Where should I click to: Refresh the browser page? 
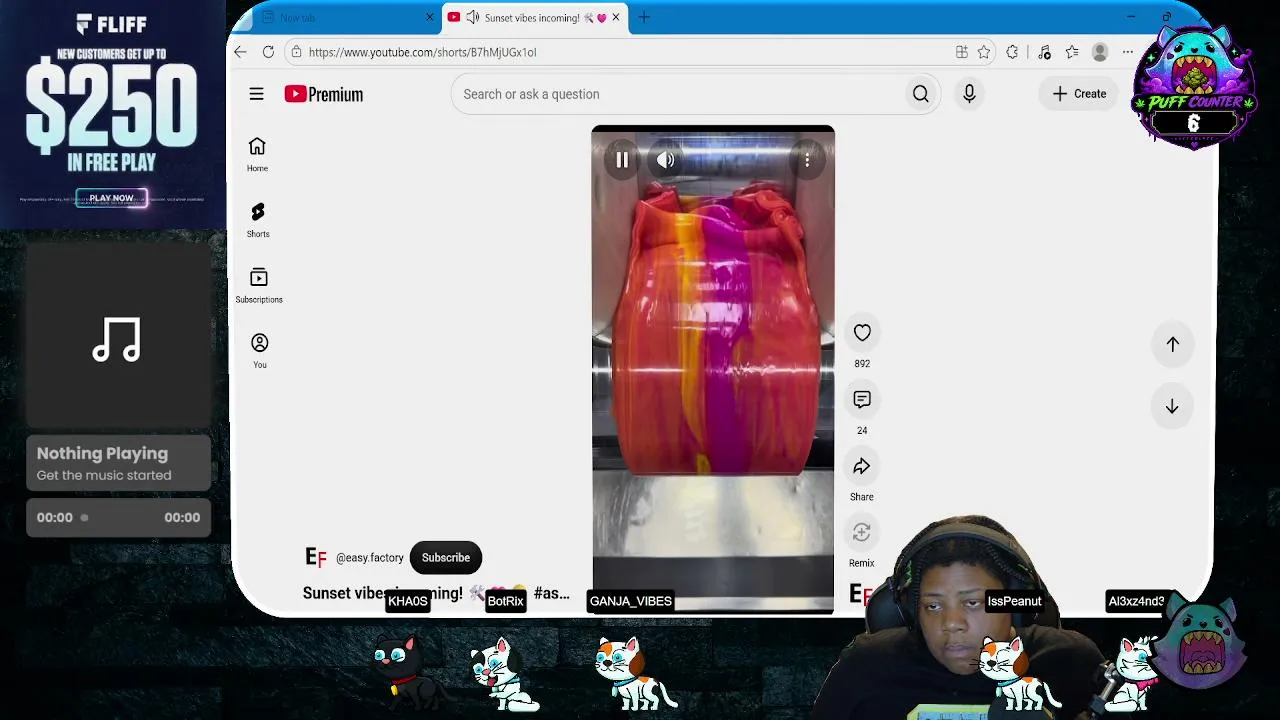(268, 52)
